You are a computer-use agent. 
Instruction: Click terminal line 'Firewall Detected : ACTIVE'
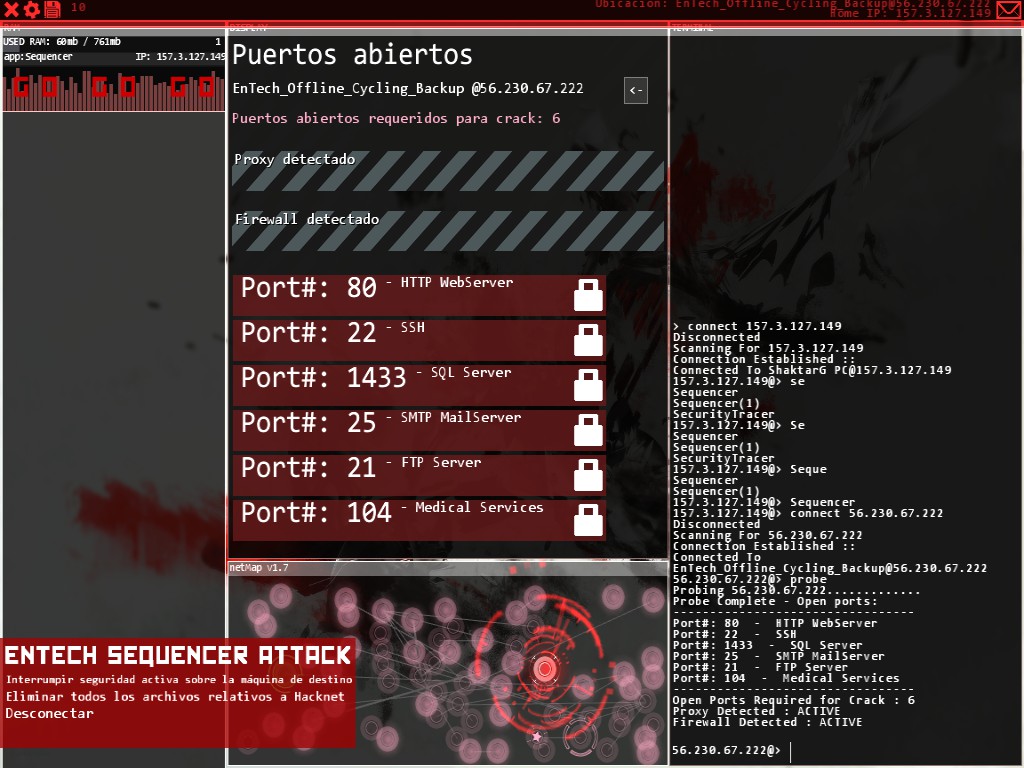tap(767, 722)
